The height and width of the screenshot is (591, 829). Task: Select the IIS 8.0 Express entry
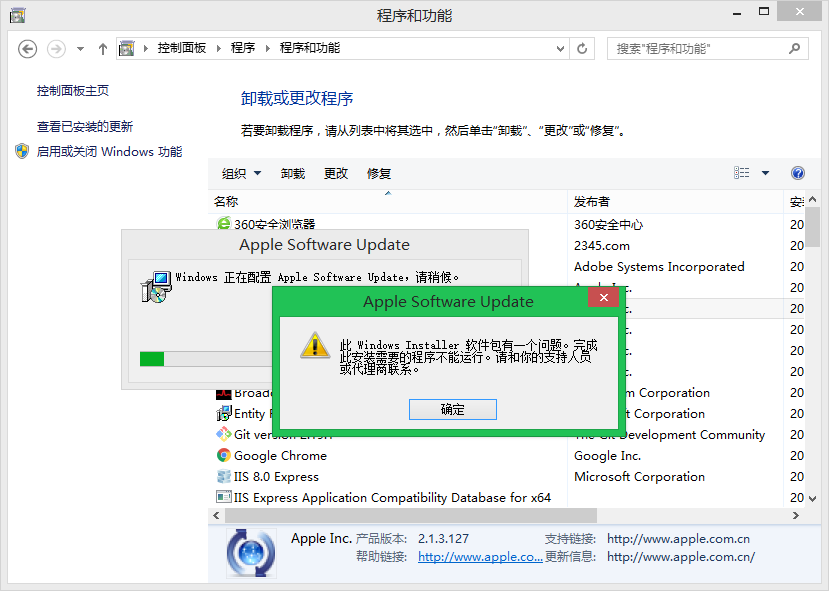[276, 477]
